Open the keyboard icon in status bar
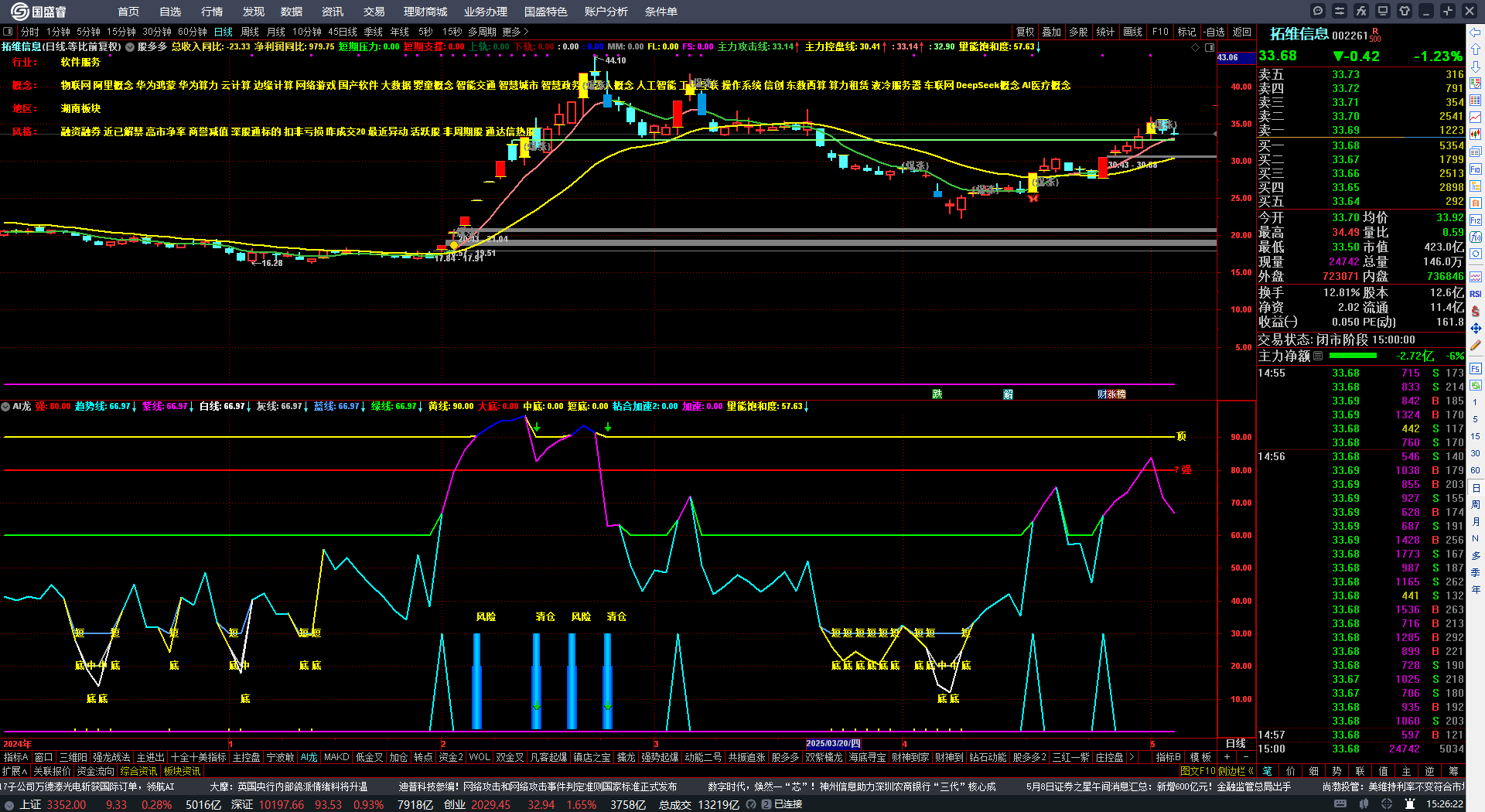The image size is (1485, 812). [1340, 804]
